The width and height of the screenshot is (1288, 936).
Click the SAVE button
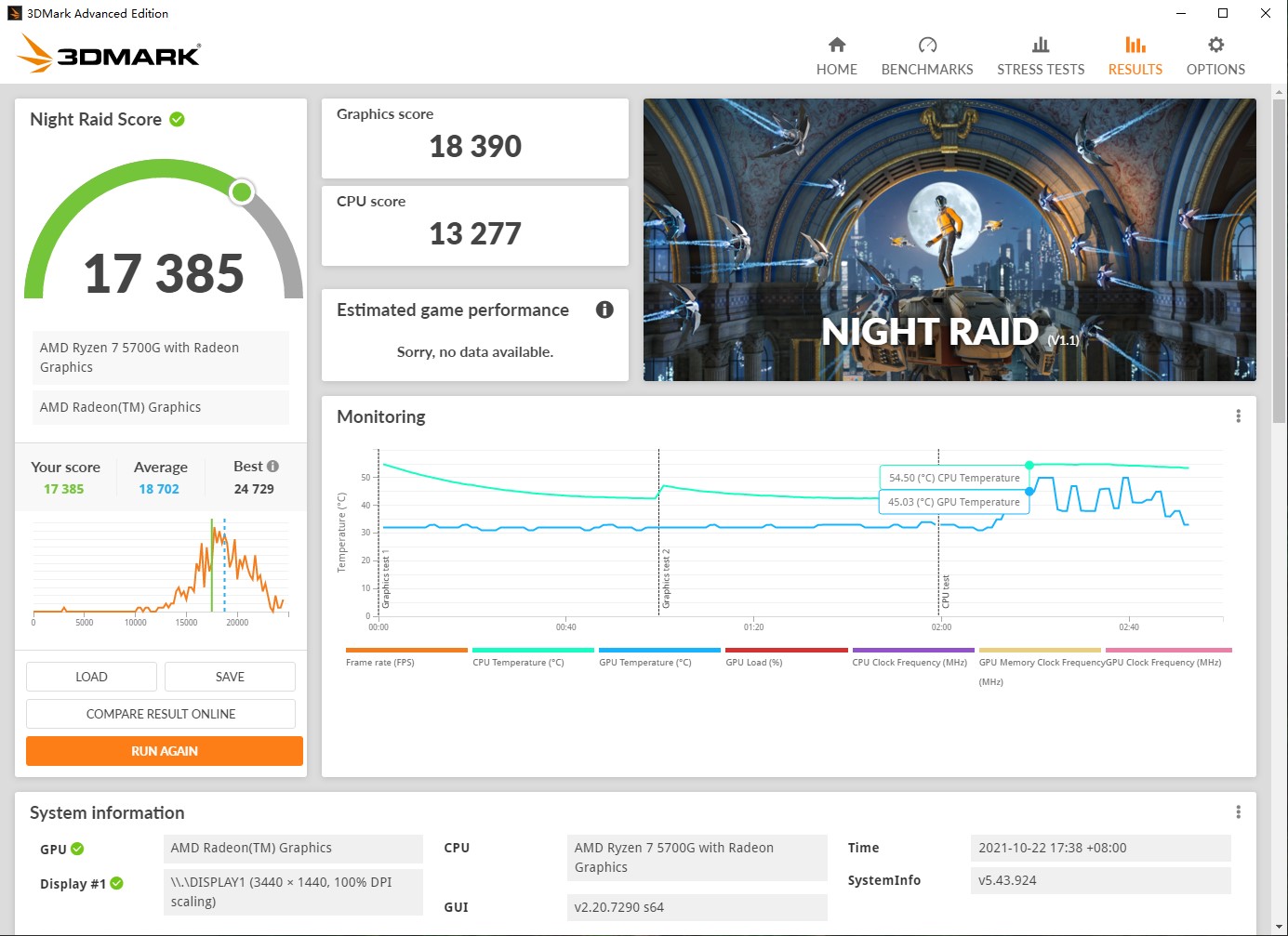pos(230,677)
